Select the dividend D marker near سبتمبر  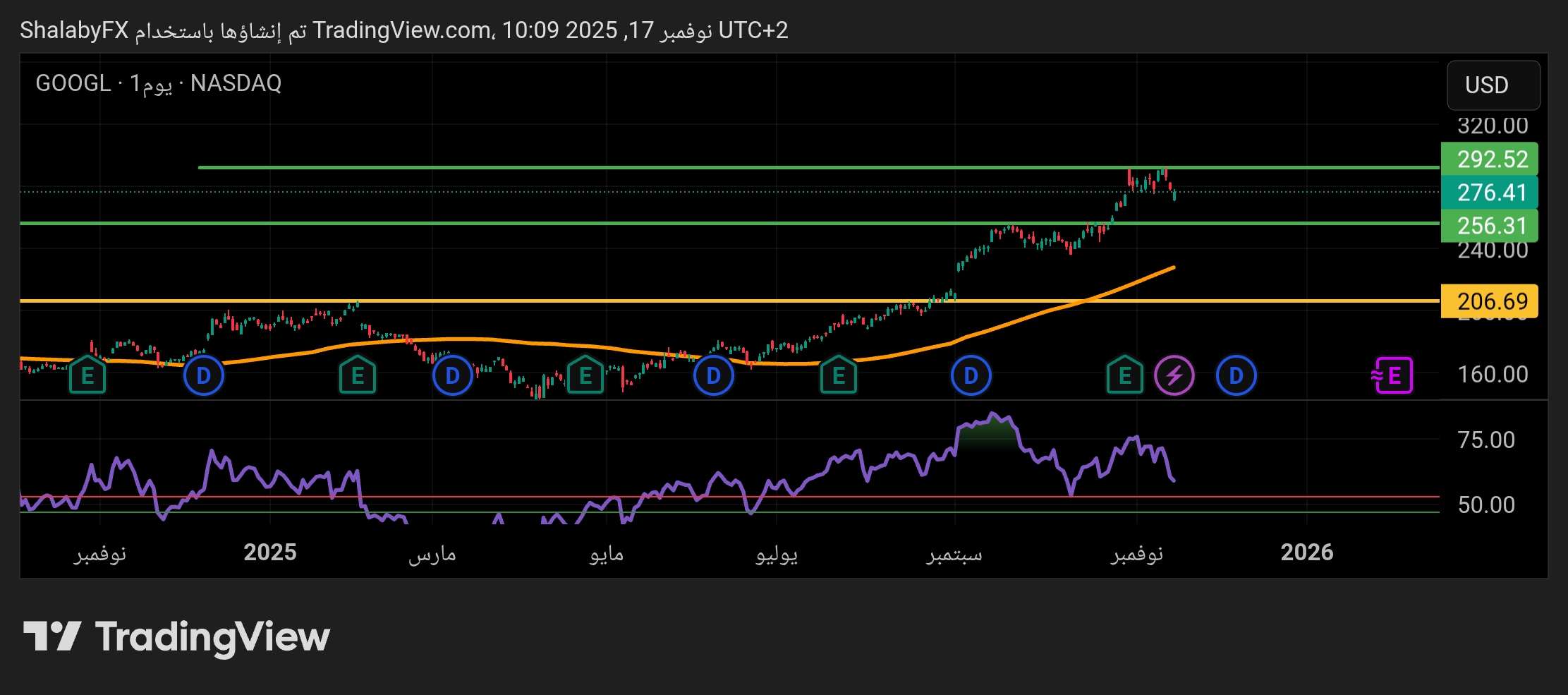click(x=970, y=375)
